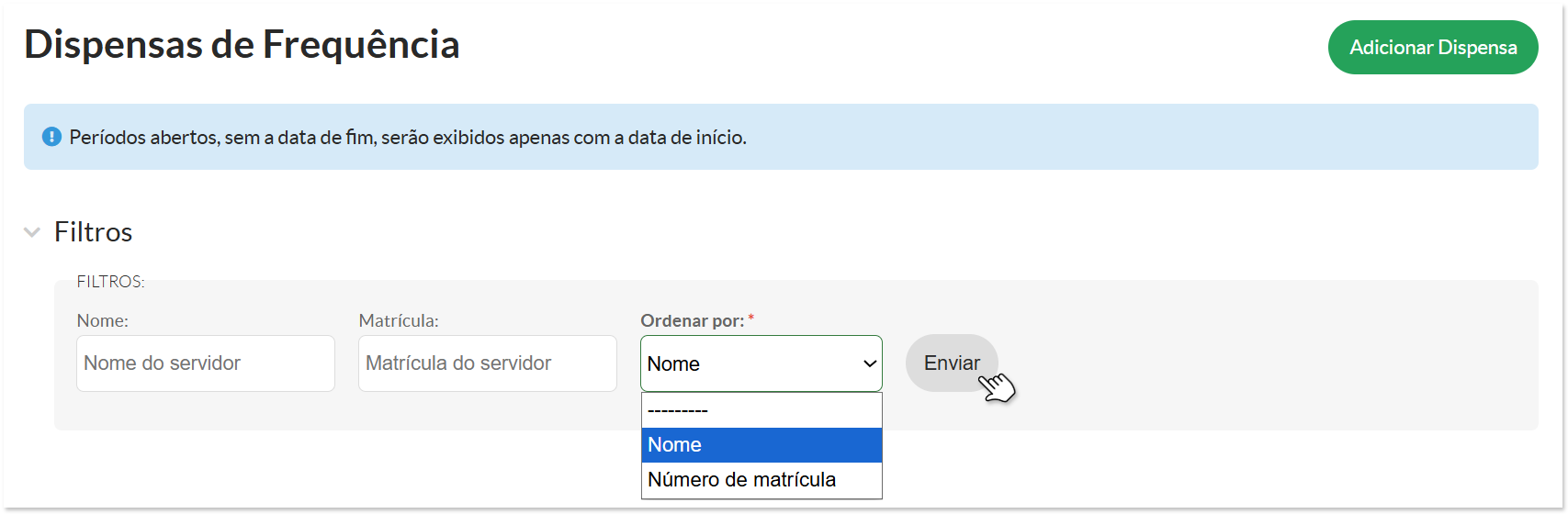The height and width of the screenshot is (514, 1568).
Task: Click the red required asterisk
Action: pos(751,318)
